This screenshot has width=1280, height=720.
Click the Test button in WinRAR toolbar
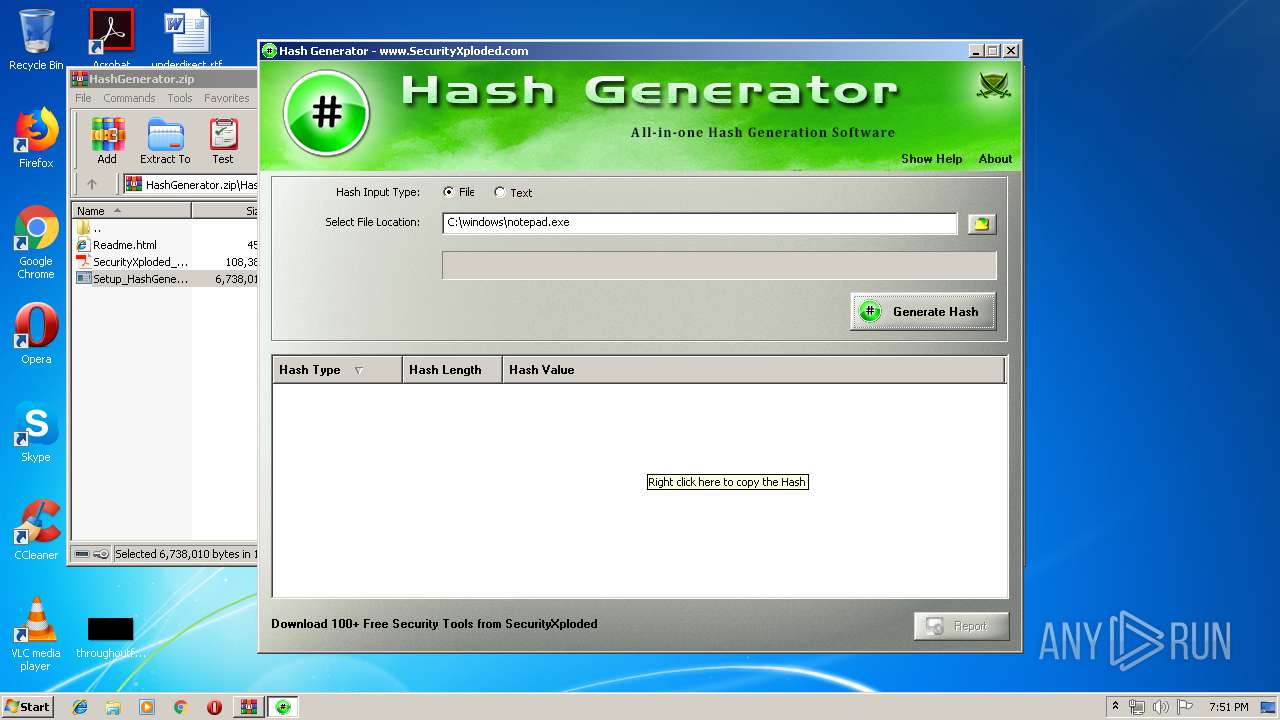(x=223, y=141)
